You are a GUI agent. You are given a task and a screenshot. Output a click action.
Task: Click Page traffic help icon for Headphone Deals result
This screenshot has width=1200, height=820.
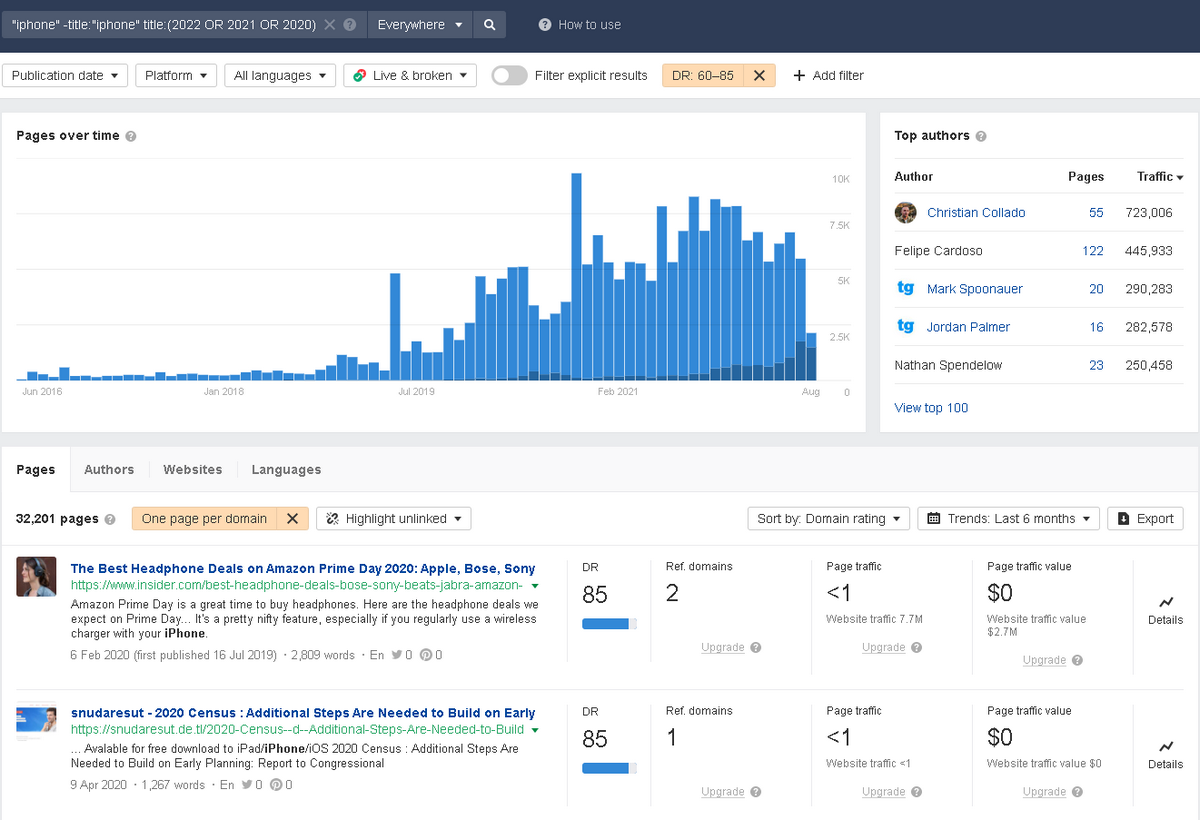click(x=917, y=647)
